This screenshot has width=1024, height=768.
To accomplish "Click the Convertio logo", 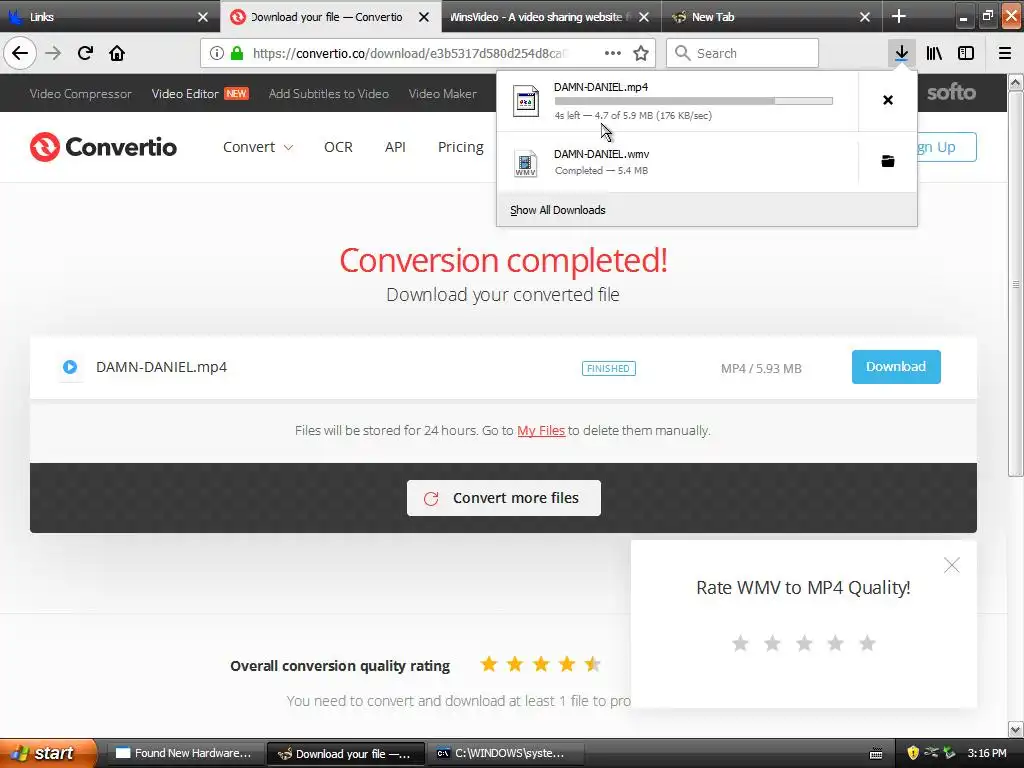I will point(103,147).
